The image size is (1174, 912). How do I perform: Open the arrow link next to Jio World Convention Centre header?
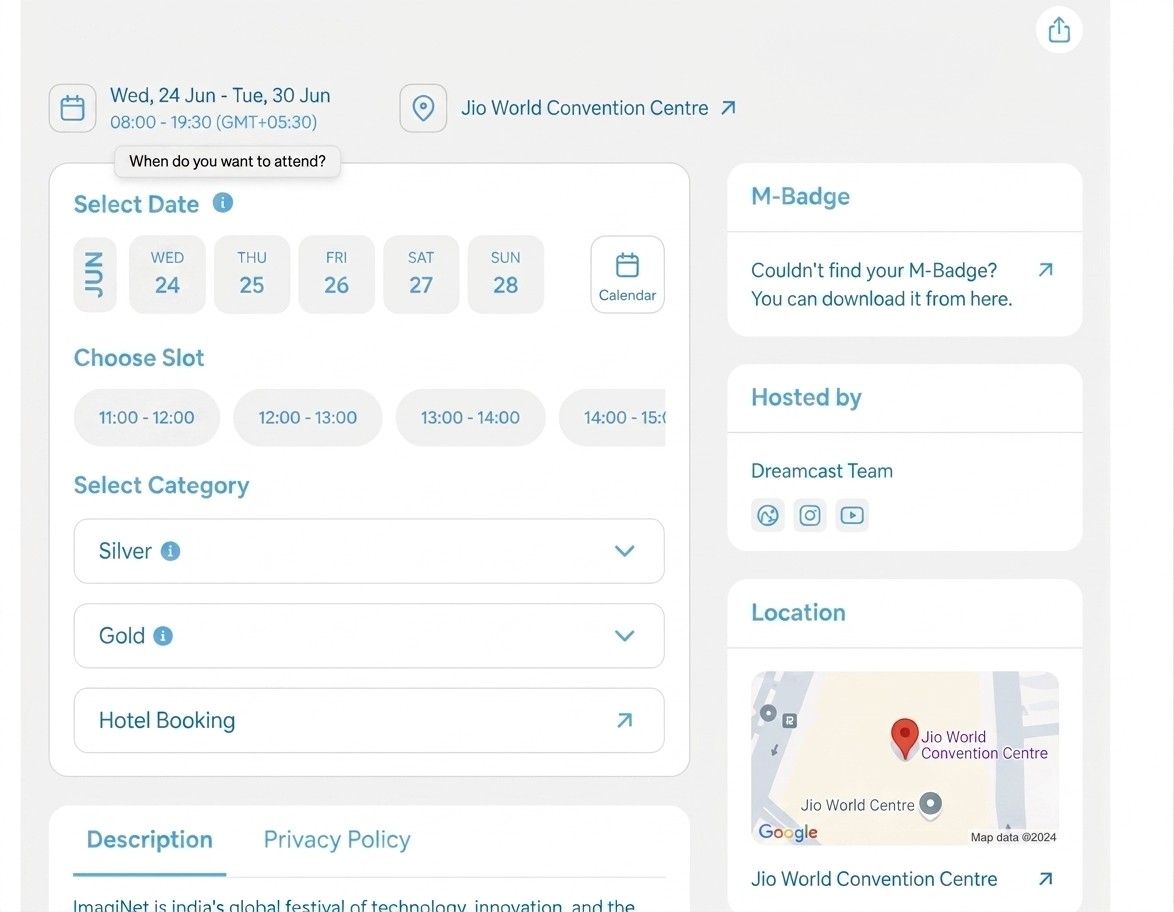[x=728, y=108]
